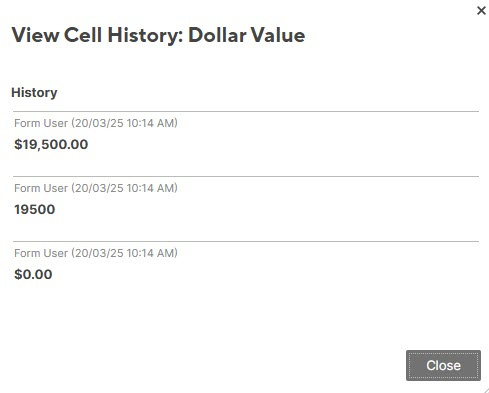Click the Close button
Screen dimensions: 489x393
(x=443, y=365)
